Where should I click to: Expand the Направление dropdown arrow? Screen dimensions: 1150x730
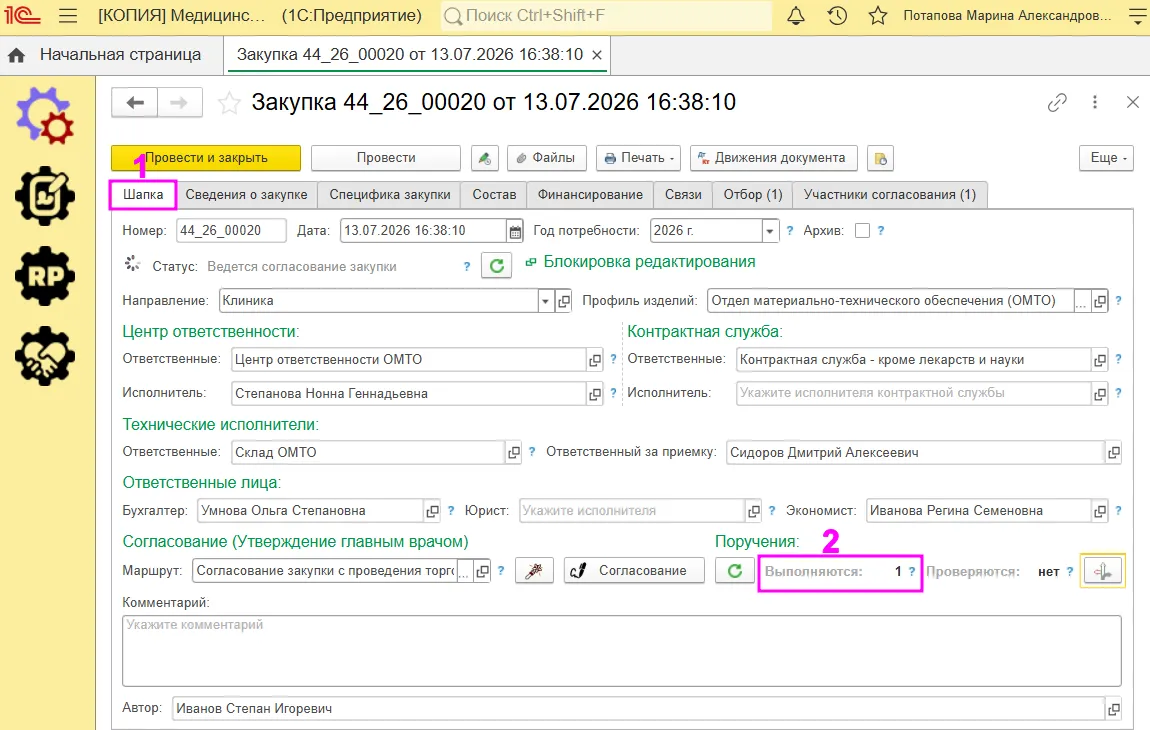coord(545,301)
